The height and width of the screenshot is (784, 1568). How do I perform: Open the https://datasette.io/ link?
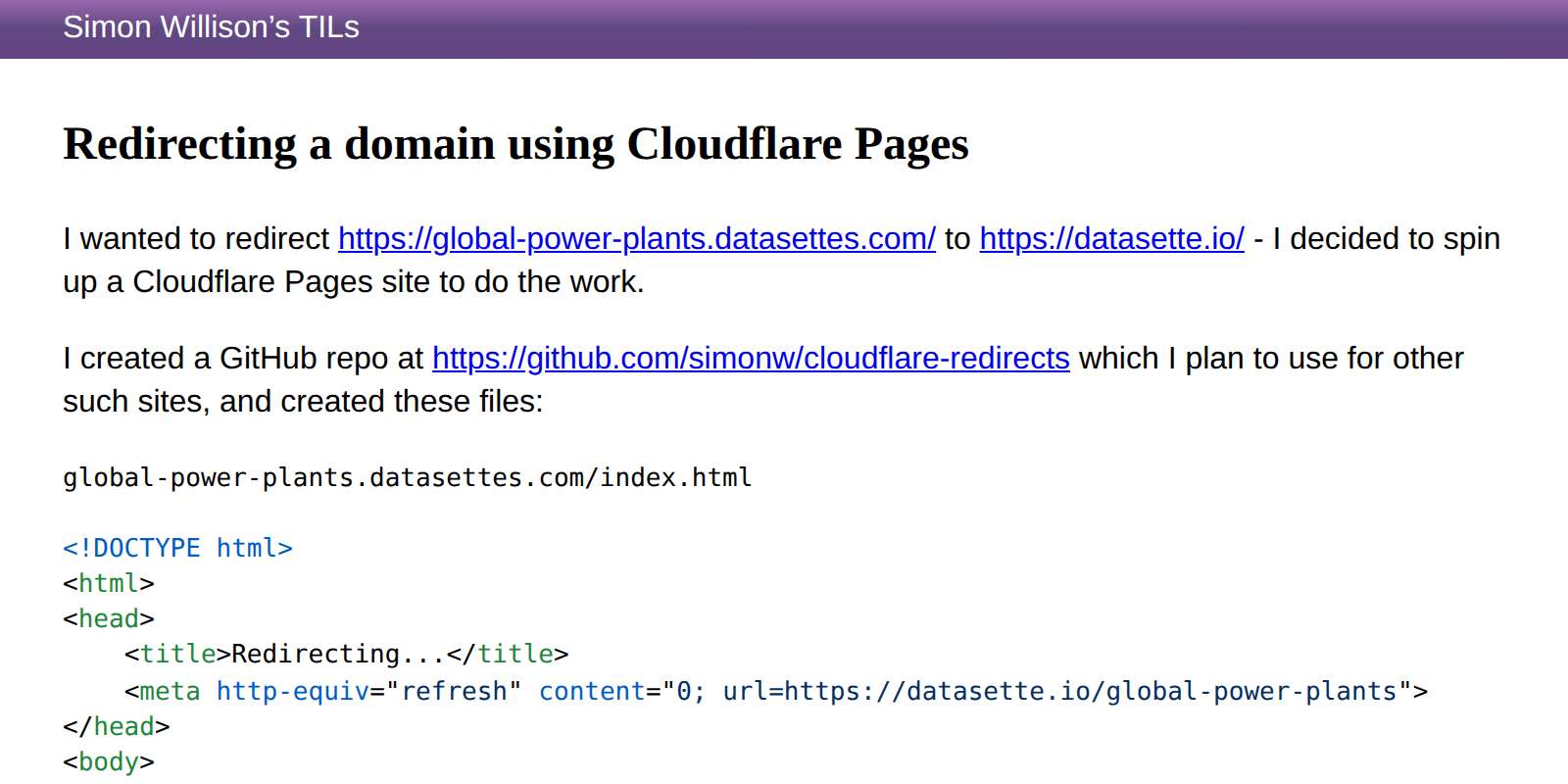[1111, 238]
